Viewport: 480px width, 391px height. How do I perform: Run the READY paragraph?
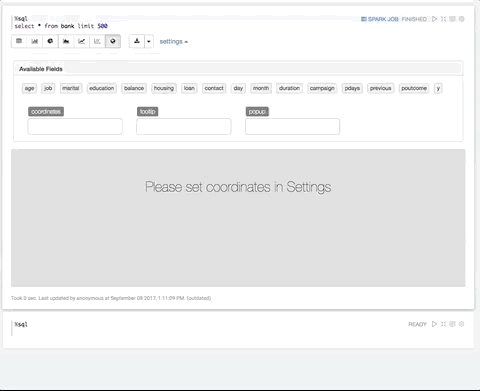pyautogui.click(x=434, y=324)
